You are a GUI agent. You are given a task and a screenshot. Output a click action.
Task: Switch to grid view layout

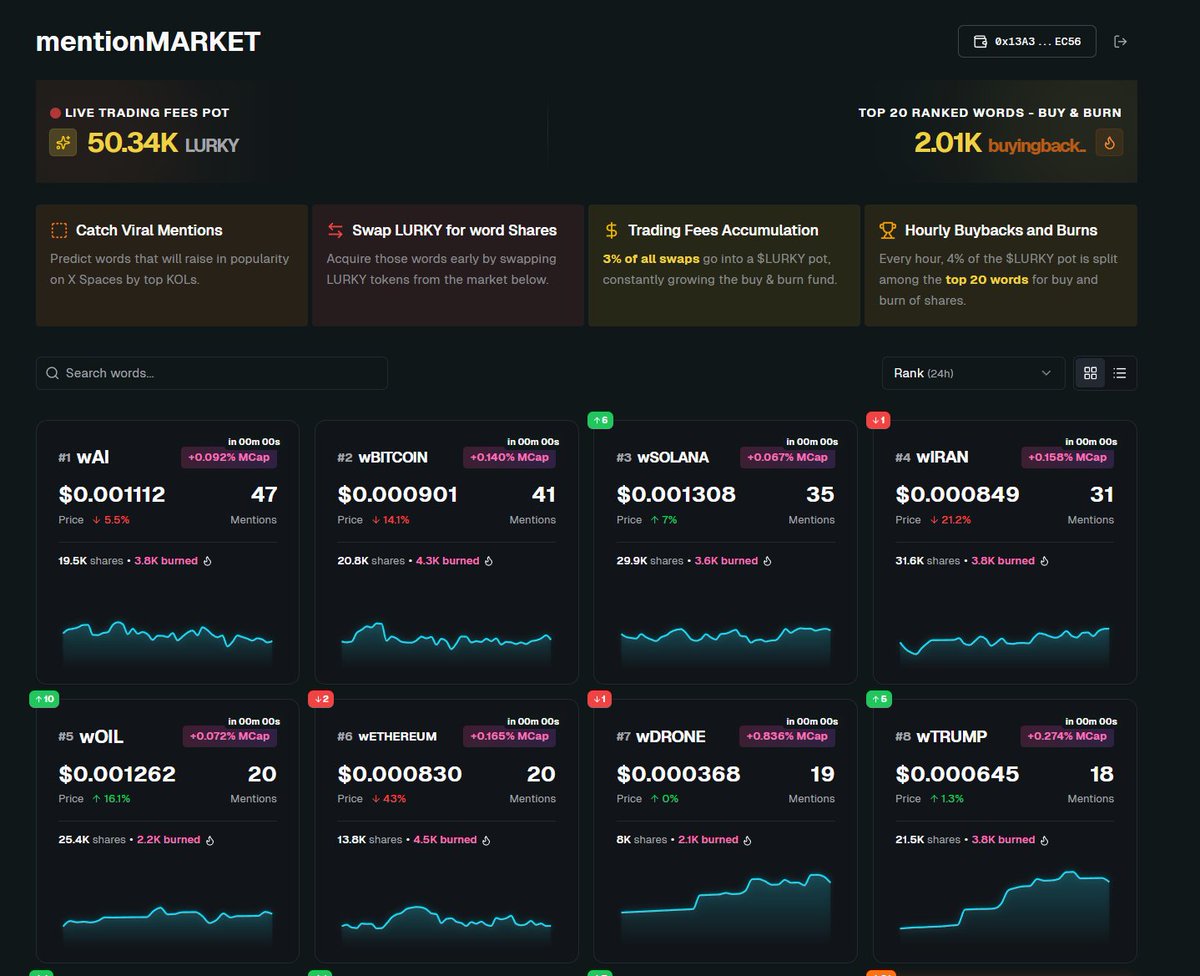1090,373
